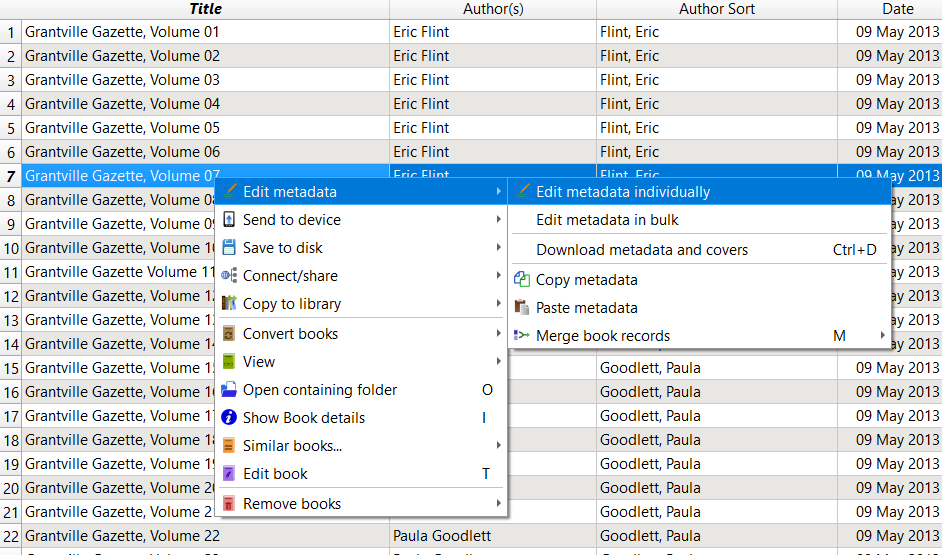Image resolution: width=942 pixels, height=555 pixels.
Task: Click the Copy to library books icon
Action: (229, 304)
